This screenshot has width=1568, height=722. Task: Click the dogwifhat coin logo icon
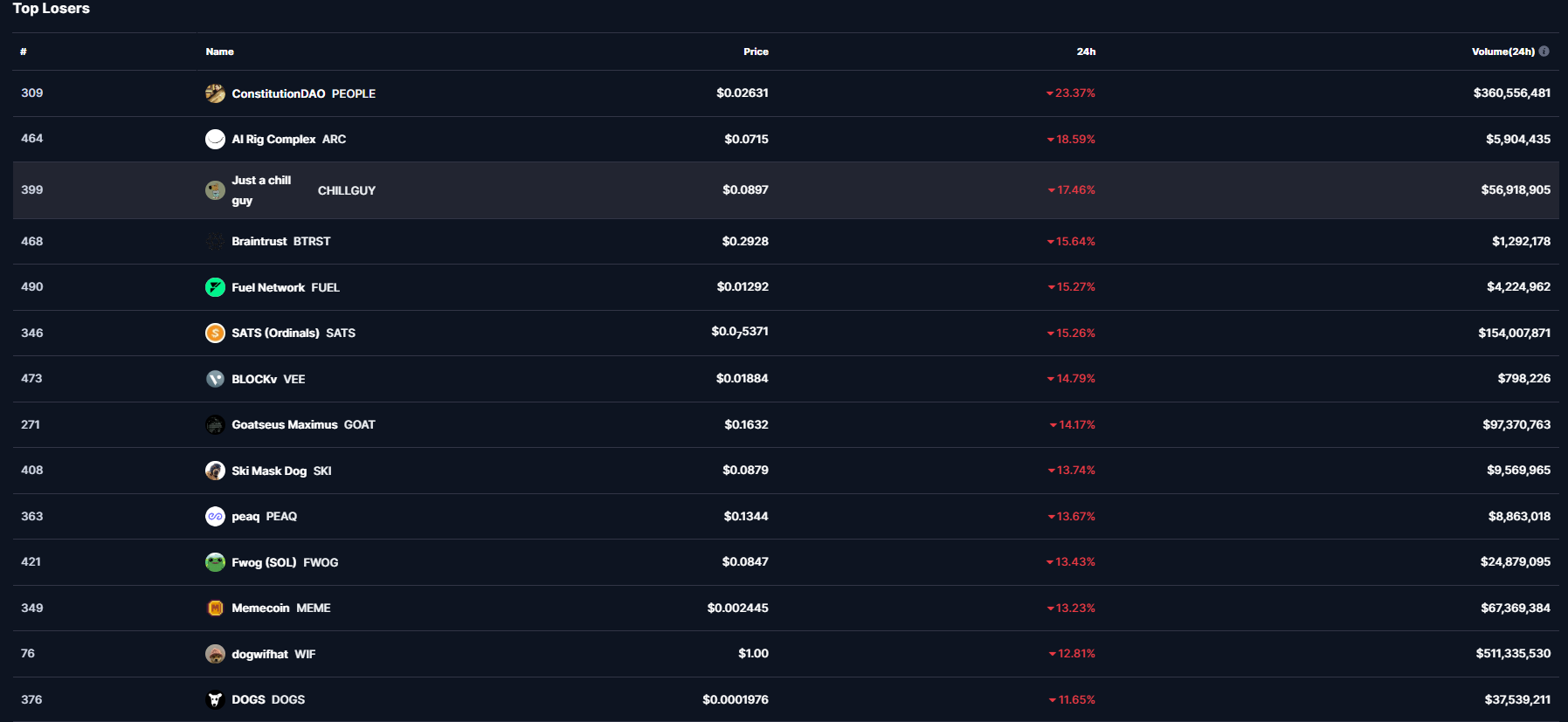click(x=215, y=654)
